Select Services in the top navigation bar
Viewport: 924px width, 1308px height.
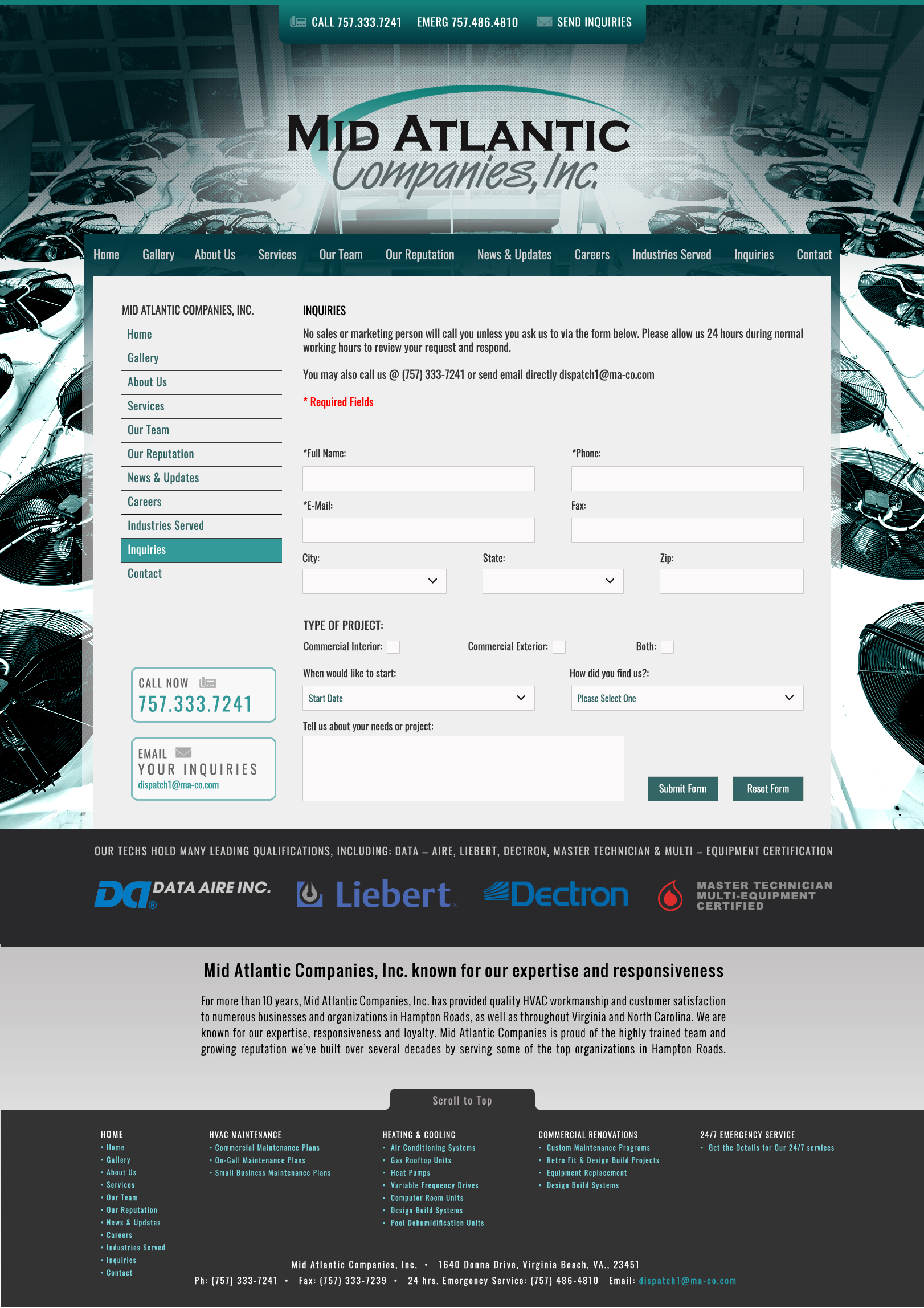click(x=277, y=255)
